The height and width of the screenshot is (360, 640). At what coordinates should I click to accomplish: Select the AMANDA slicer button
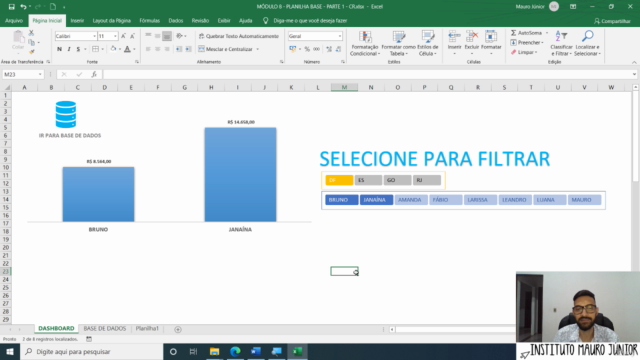click(x=411, y=200)
